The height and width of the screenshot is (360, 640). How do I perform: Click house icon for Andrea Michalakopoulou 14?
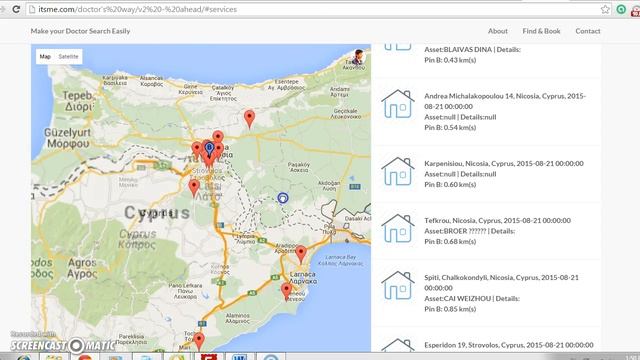click(x=398, y=104)
